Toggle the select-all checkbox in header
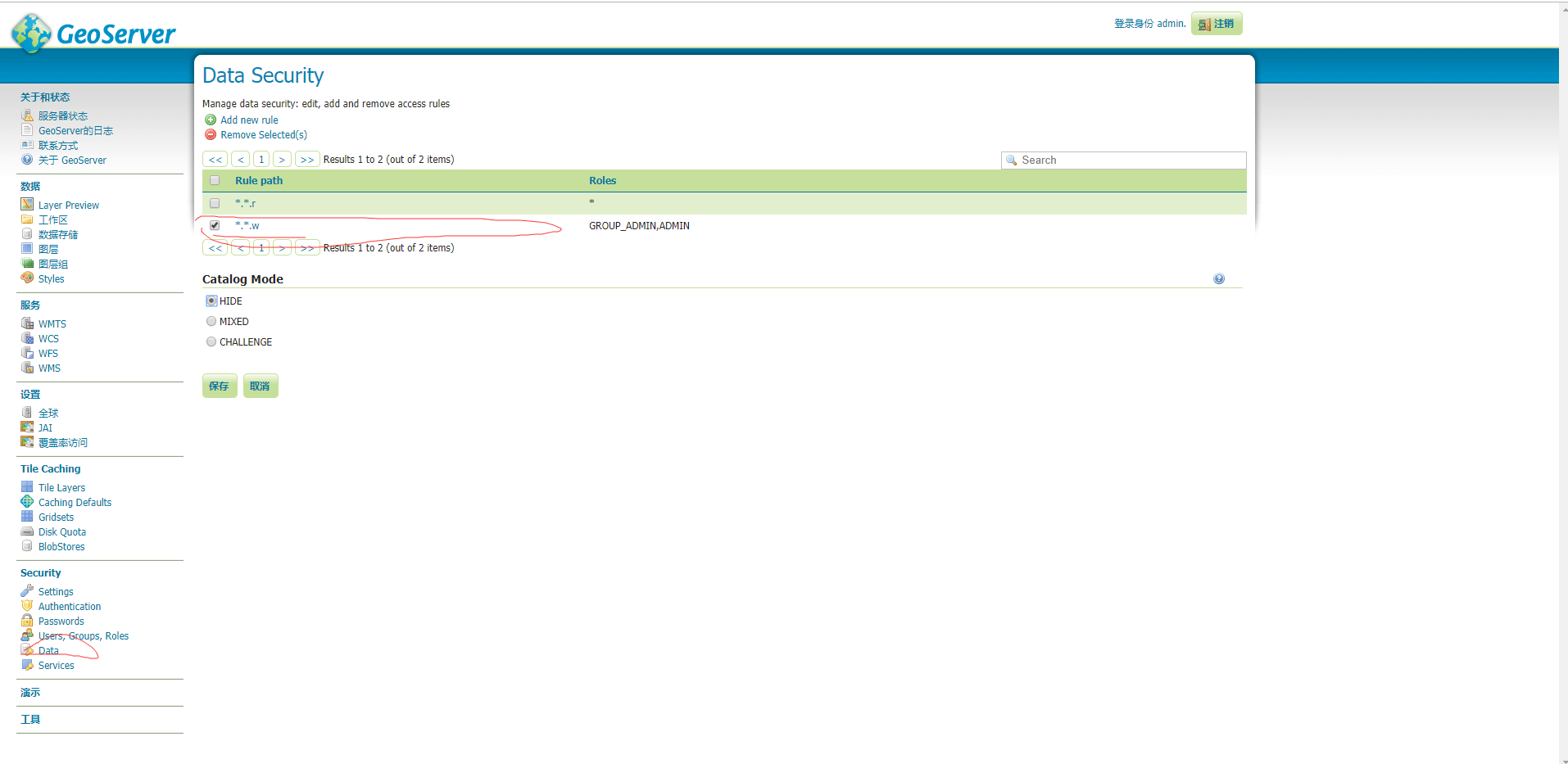 (215, 180)
